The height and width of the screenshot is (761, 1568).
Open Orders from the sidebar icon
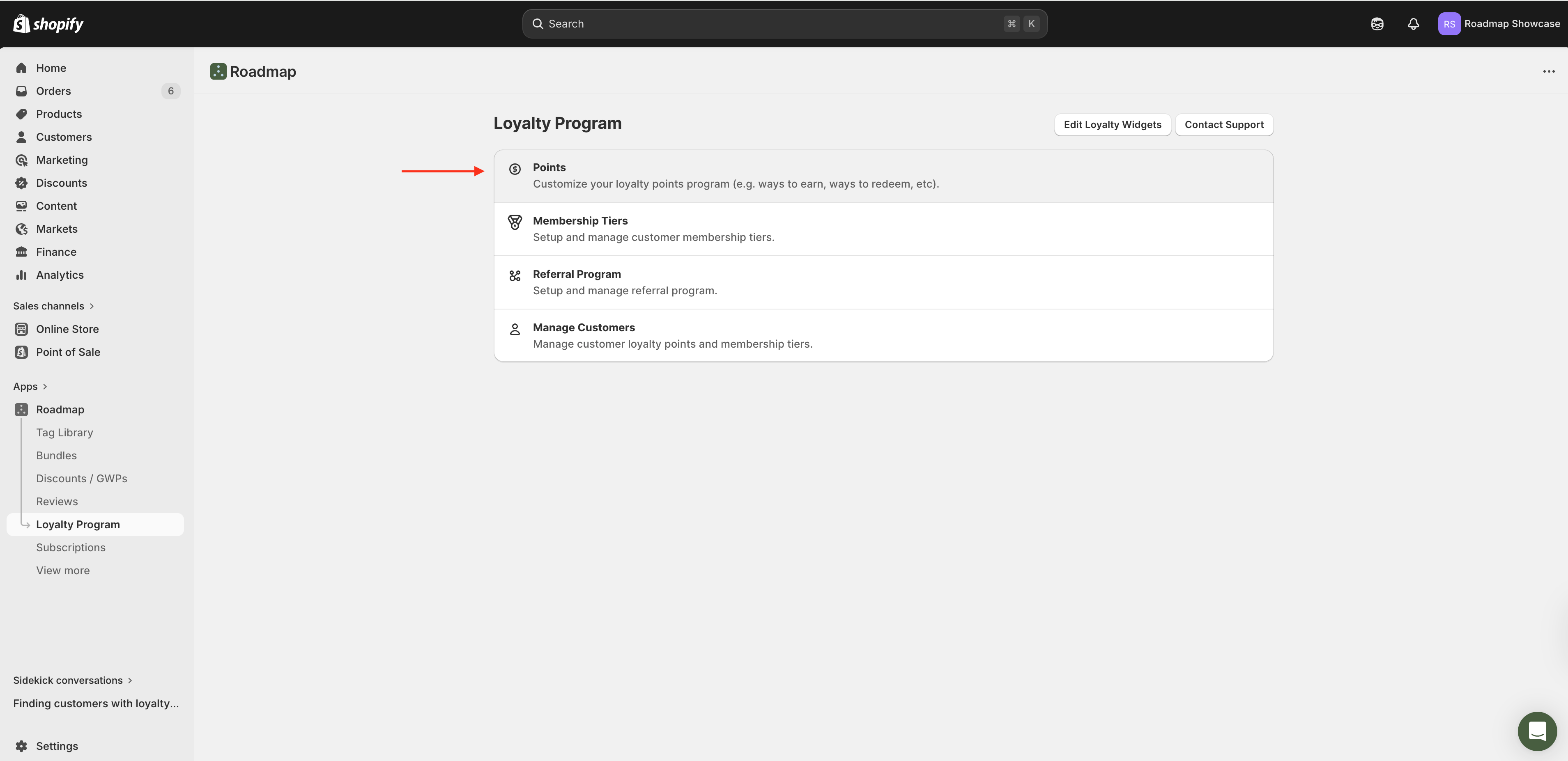click(x=21, y=91)
